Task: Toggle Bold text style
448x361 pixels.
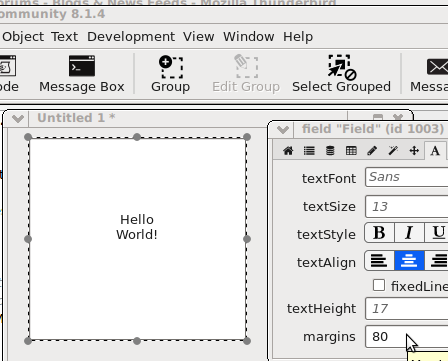Action: pyautogui.click(x=380, y=233)
